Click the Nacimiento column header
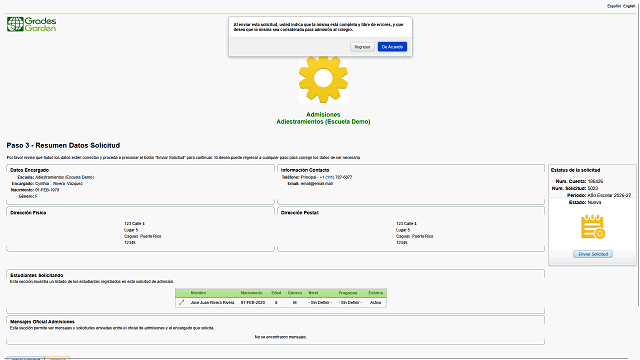Screen dimensions: 640x360 point(251,293)
